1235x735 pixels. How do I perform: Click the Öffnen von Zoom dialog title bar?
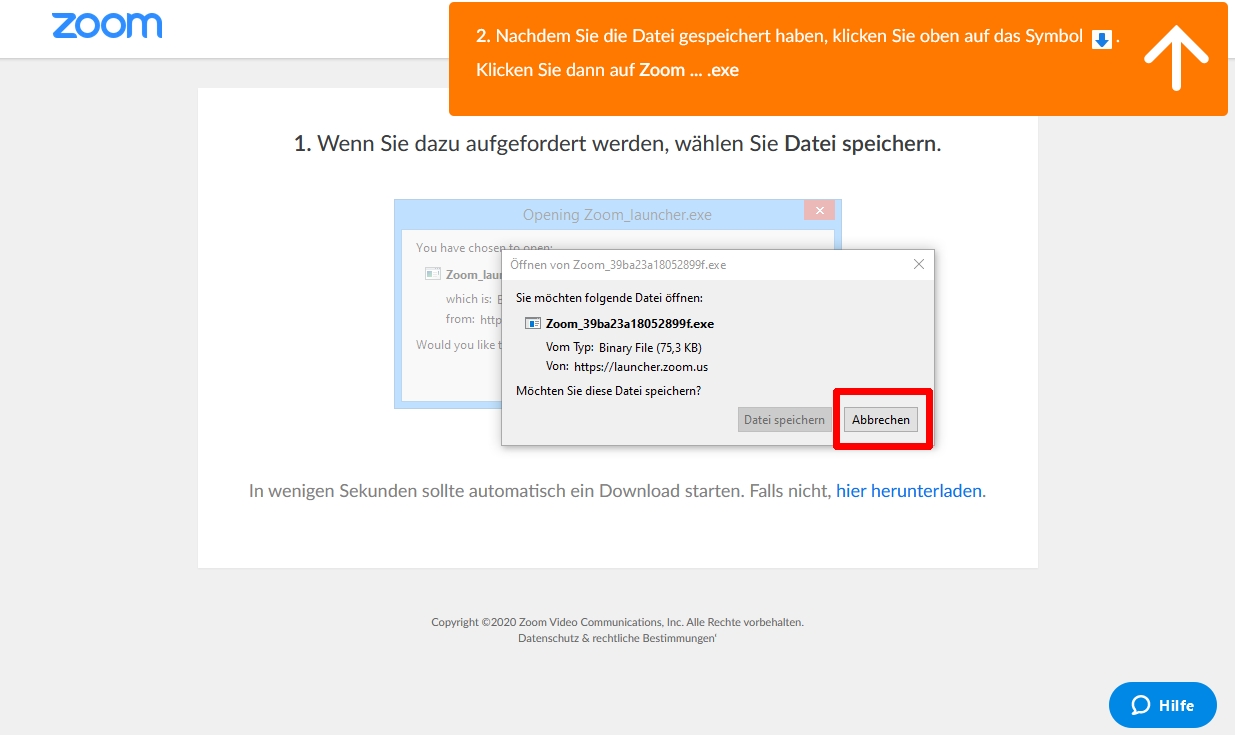point(700,265)
